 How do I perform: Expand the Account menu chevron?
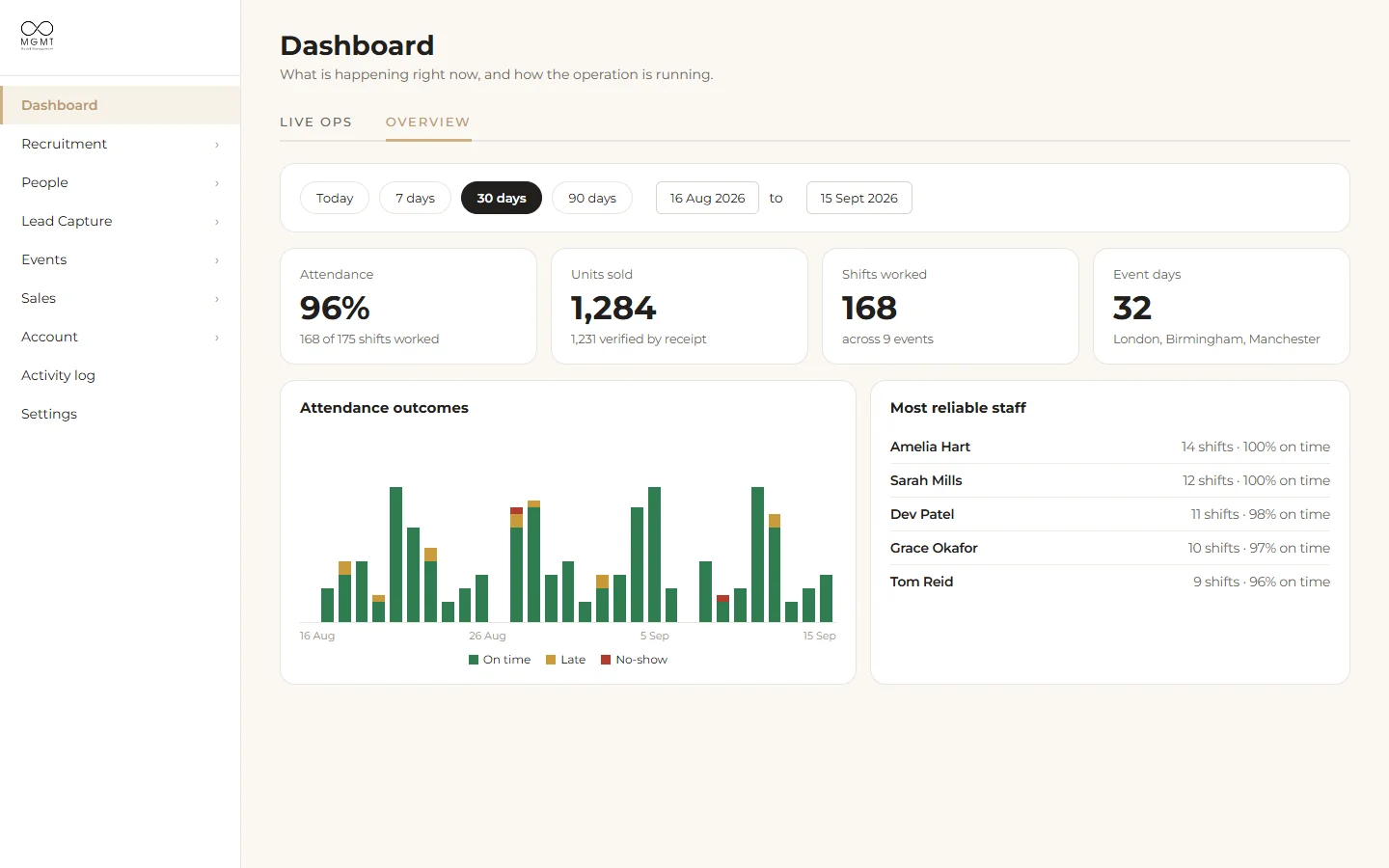217,338
